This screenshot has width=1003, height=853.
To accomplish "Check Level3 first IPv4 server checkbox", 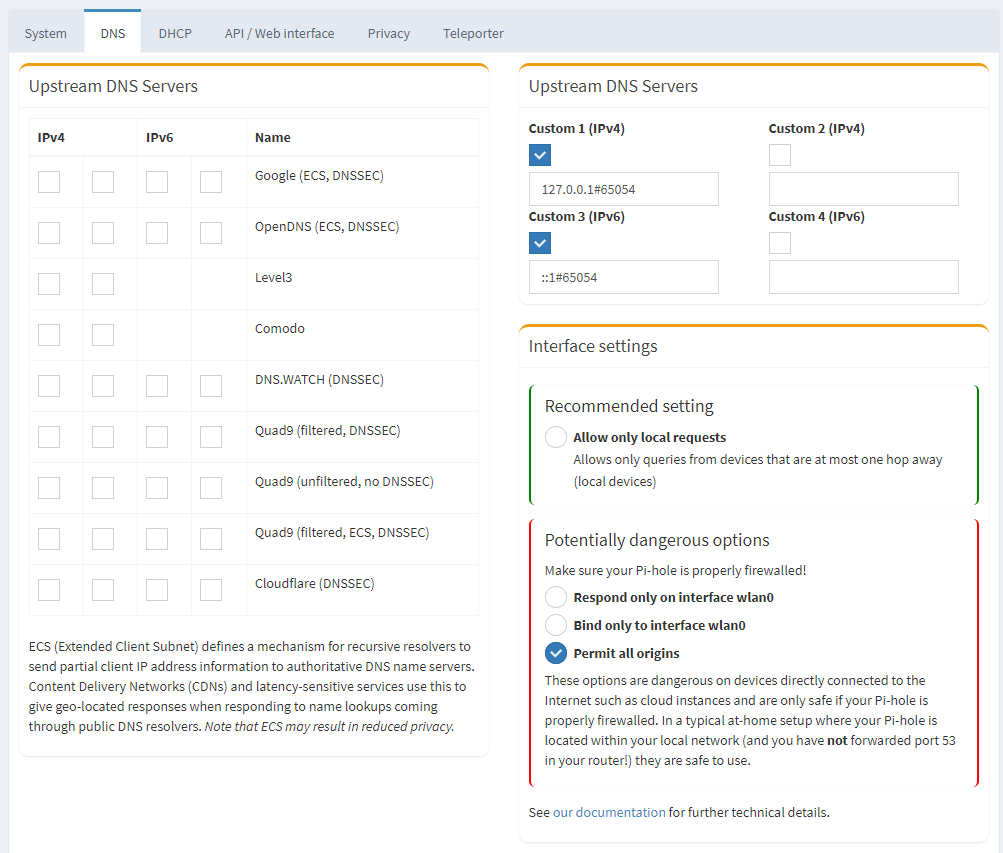I will [x=49, y=284].
